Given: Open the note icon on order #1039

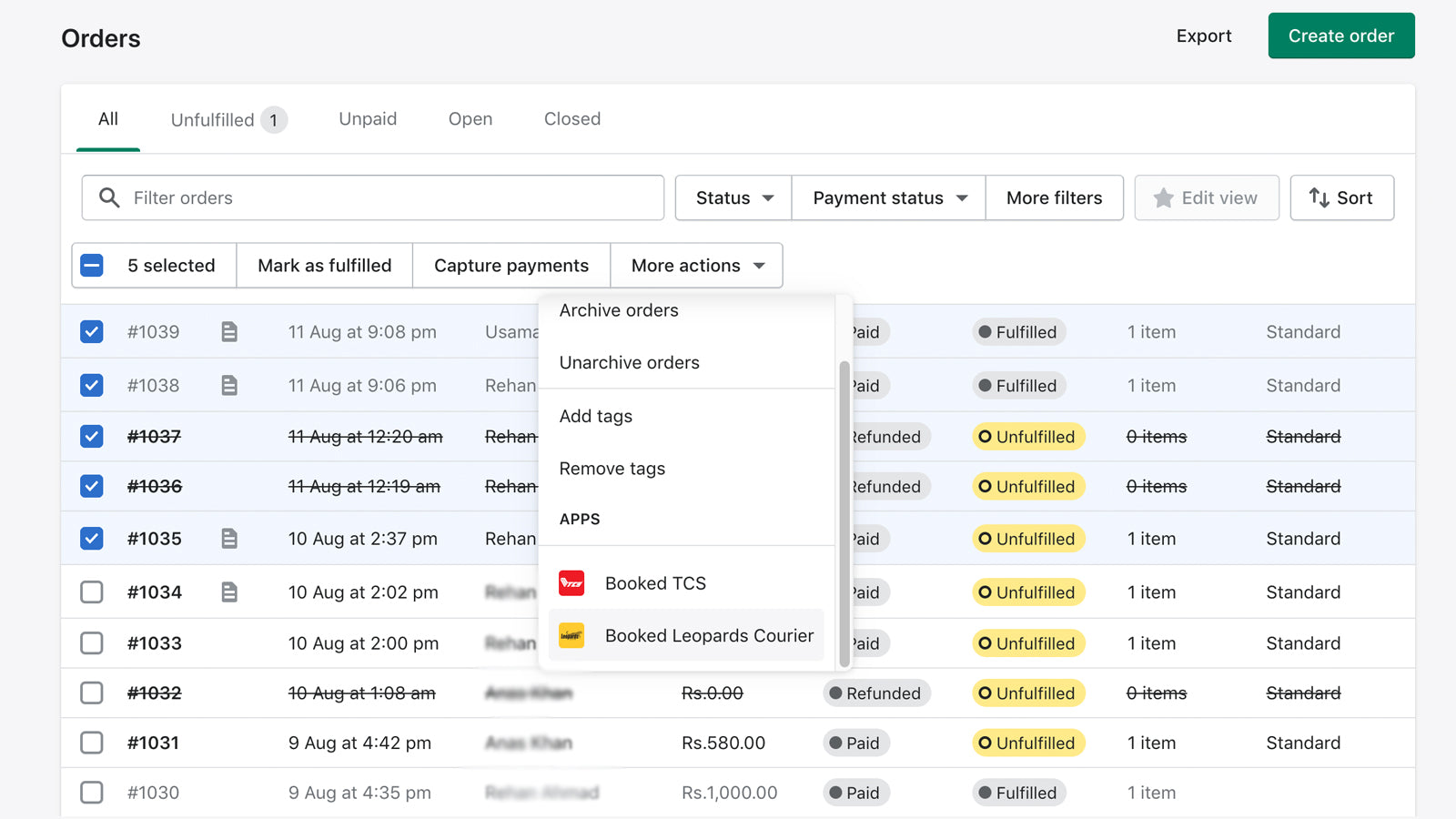Looking at the screenshot, I should (x=229, y=332).
